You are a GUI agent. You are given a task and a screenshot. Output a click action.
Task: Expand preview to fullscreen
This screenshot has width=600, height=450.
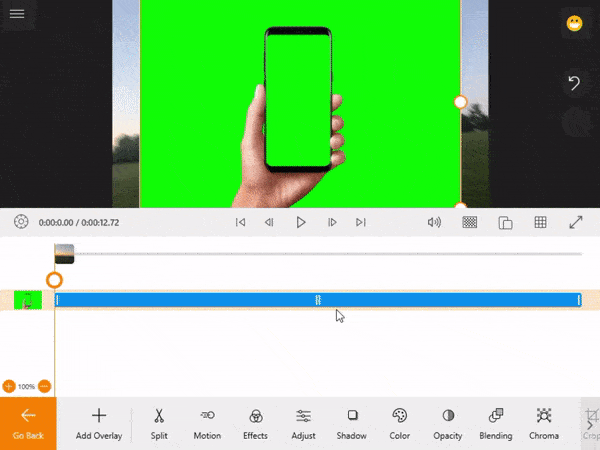click(576, 222)
